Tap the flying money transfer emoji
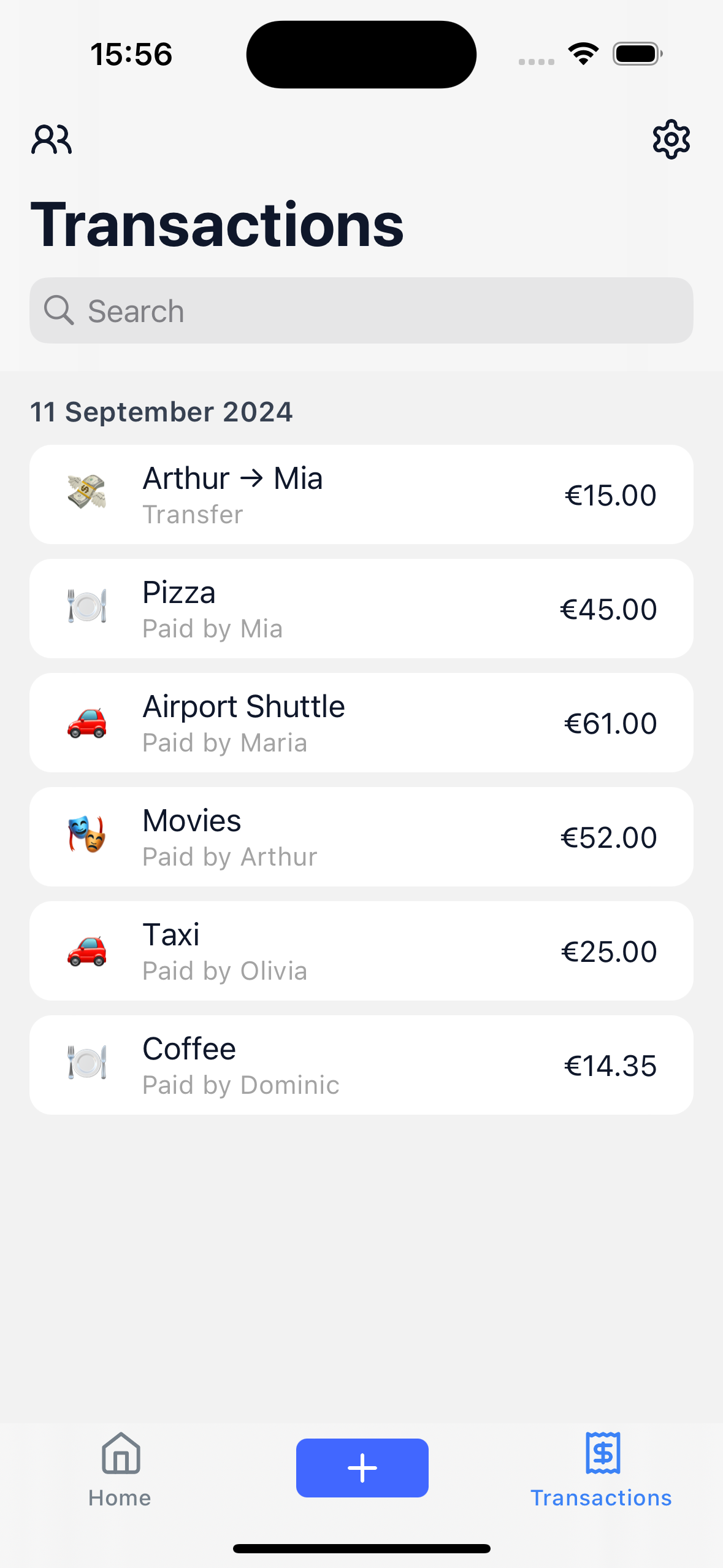The image size is (723, 1568). (86, 492)
